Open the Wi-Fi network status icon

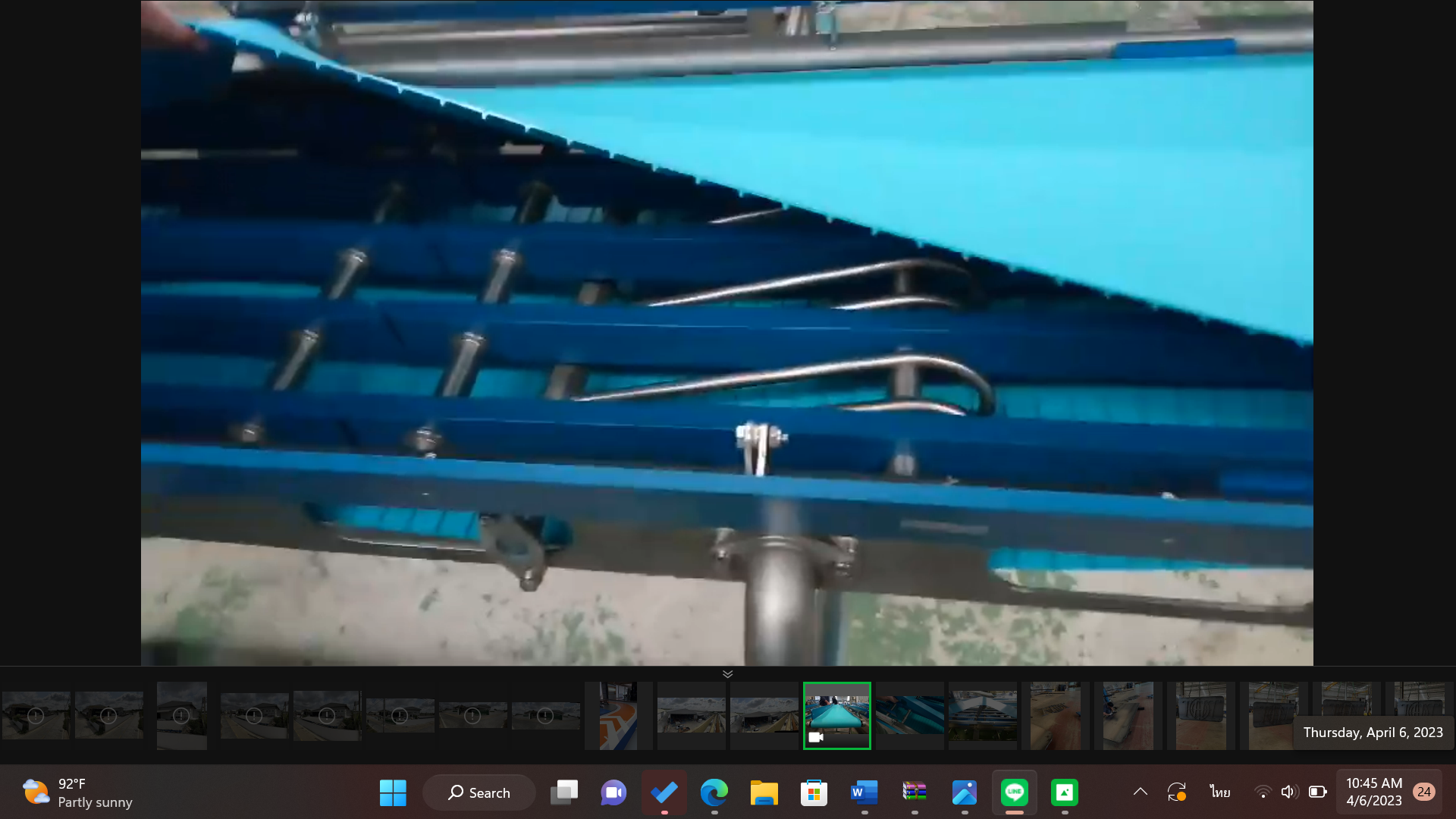tap(1263, 792)
